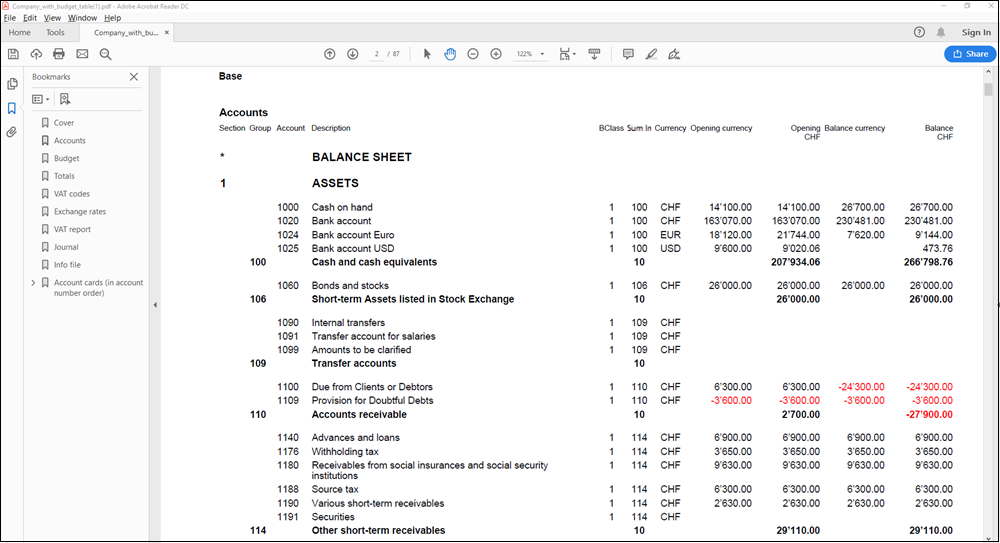Image resolution: width=1000 pixels, height=543 pixels.
Task: Collapse the navigation pane arrow
Action: pos(155,305)
